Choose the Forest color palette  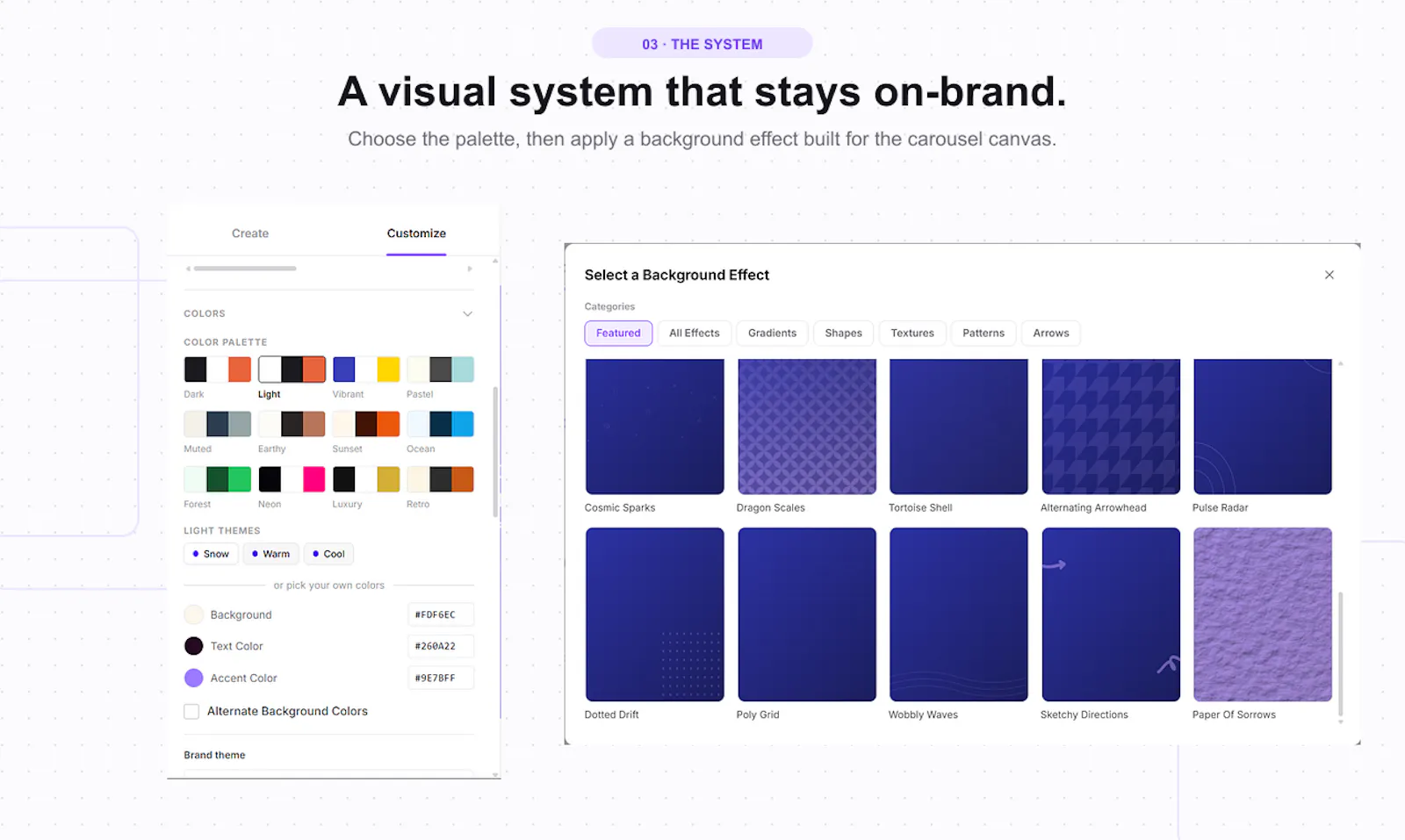217,479
